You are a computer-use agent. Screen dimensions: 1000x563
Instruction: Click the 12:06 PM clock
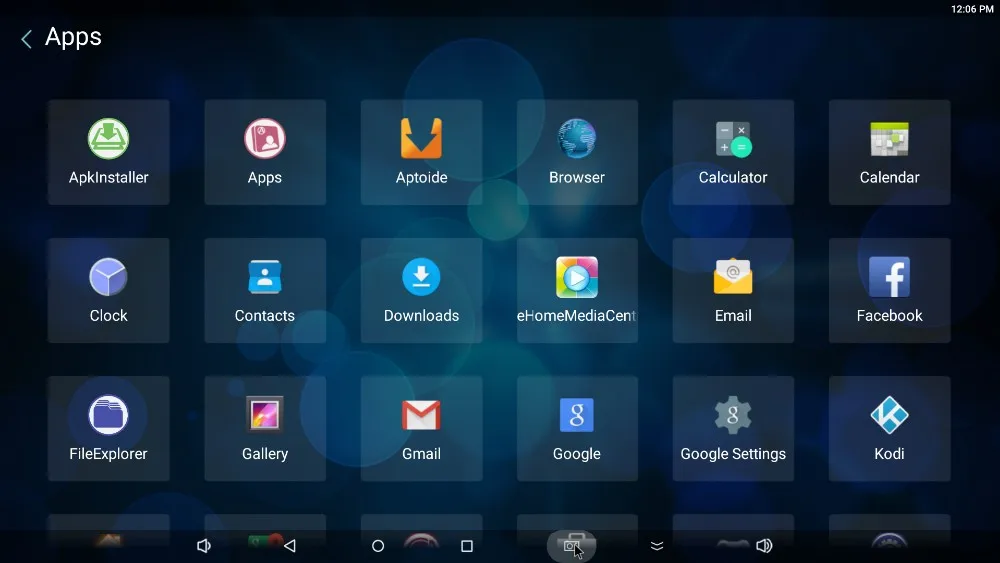click(x=972, y=9)
